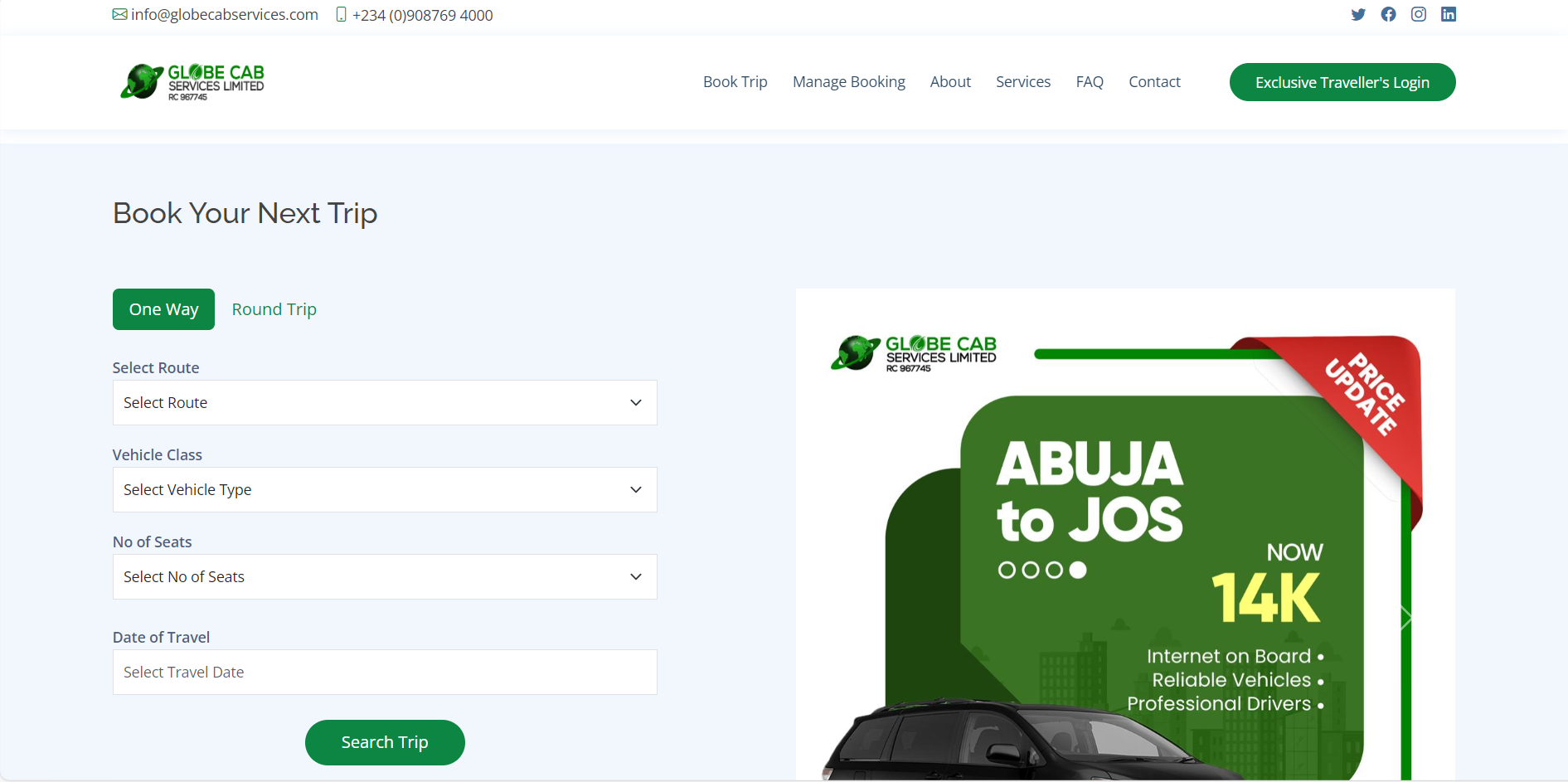Open the Contact menu item
The width and height of the screenshot is (1568, 782).
tap(1154, 82)
